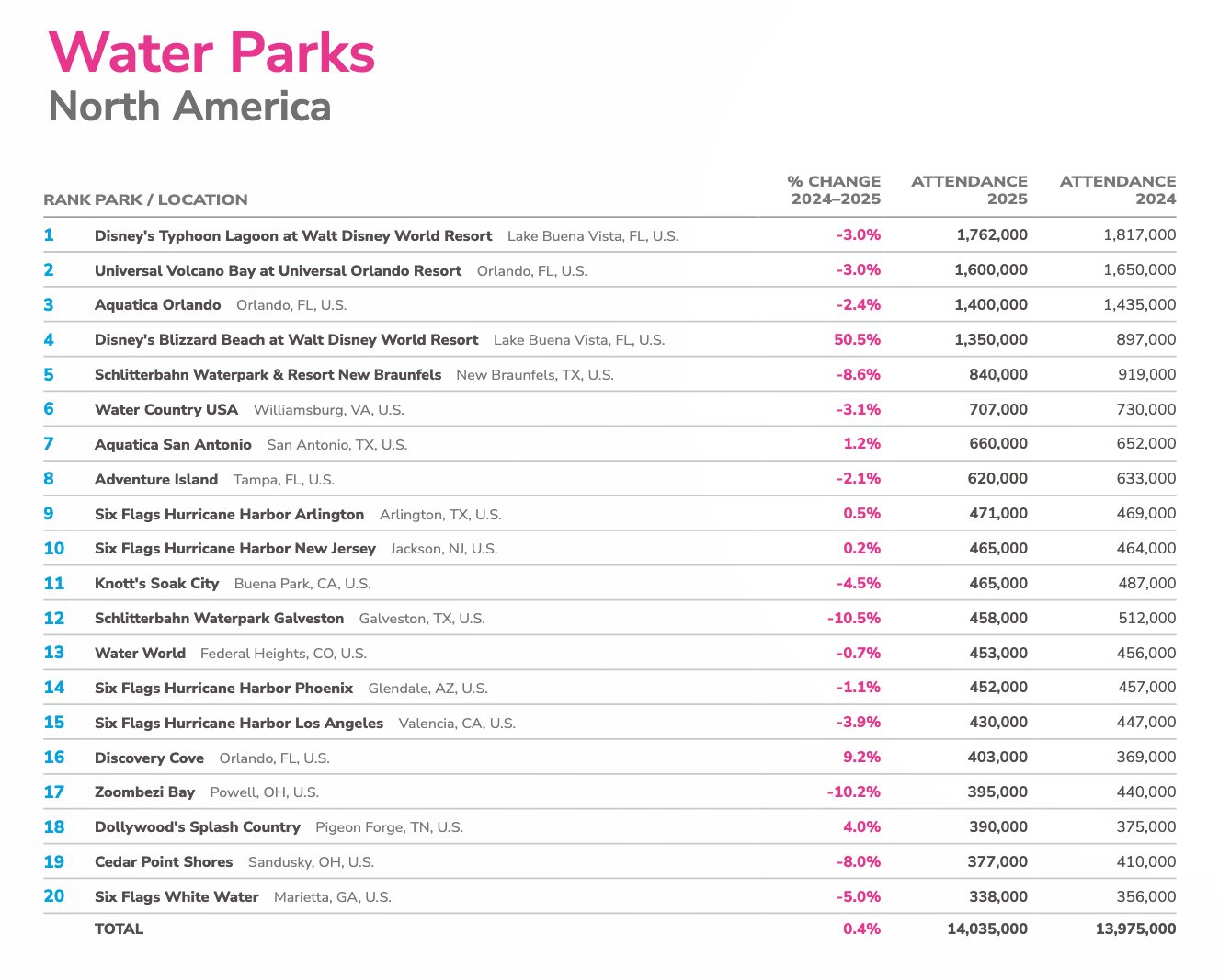Click the 'TOTAL' row label
The width and height of the screenshot is (1219, 980).
119,929
